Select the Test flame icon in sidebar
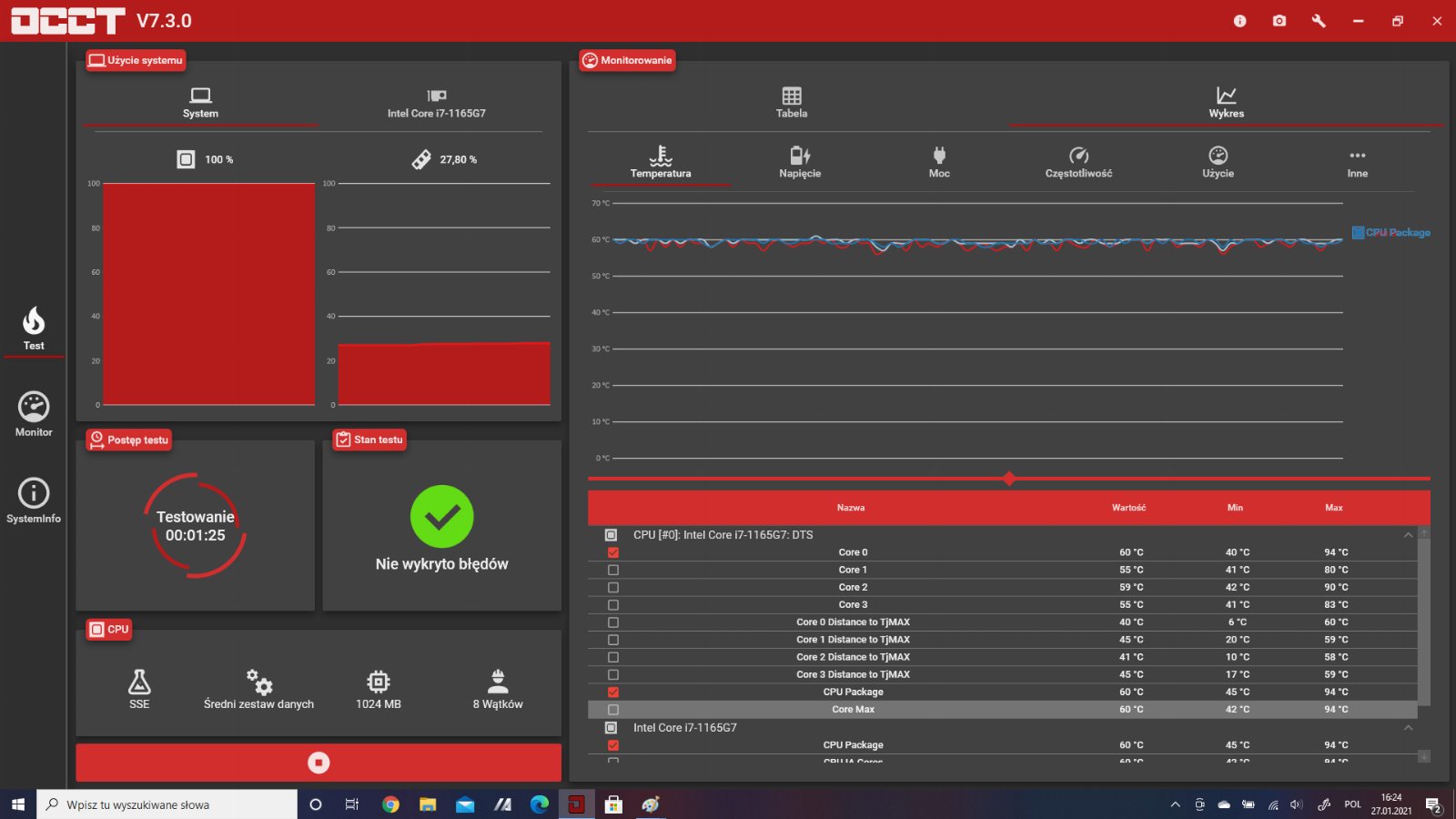 (34, 329)
